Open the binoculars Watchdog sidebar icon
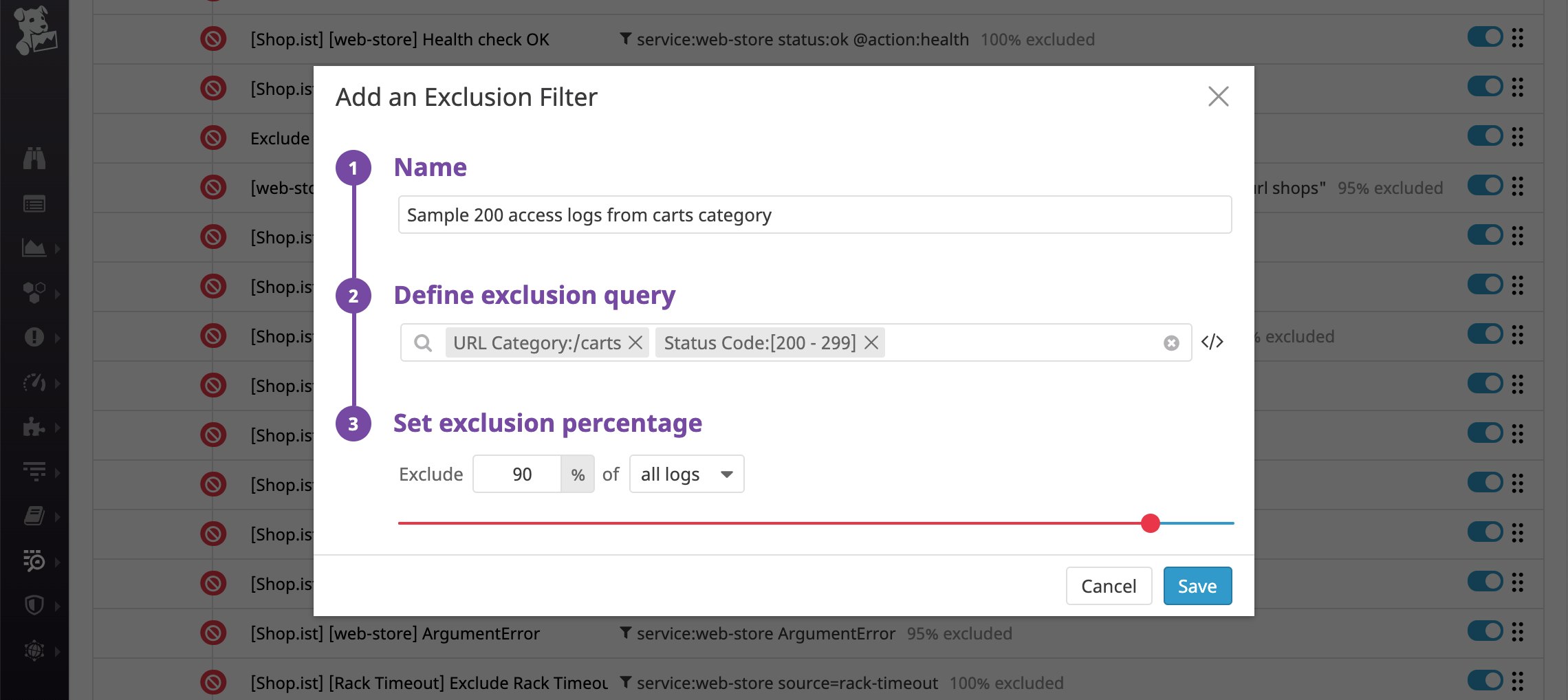The width and height of the screenshot is (1568, 700). [x=34, y=158]
